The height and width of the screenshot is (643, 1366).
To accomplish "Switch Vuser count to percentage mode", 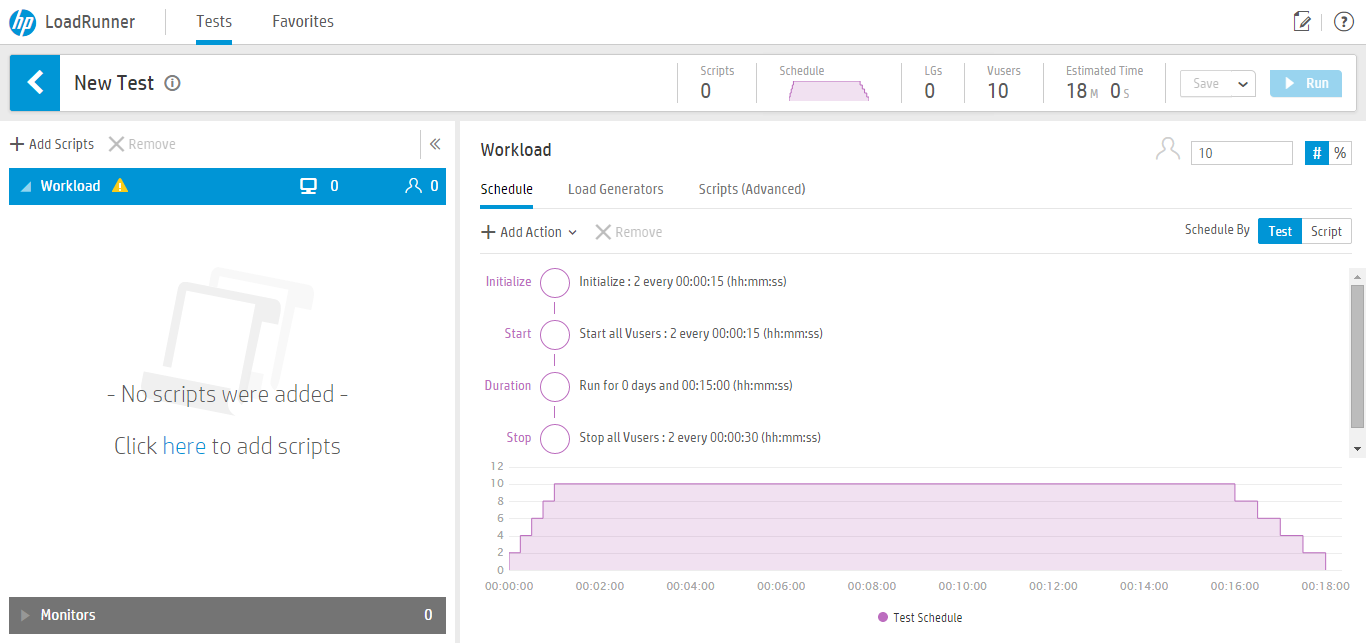I will (1340, 153).
